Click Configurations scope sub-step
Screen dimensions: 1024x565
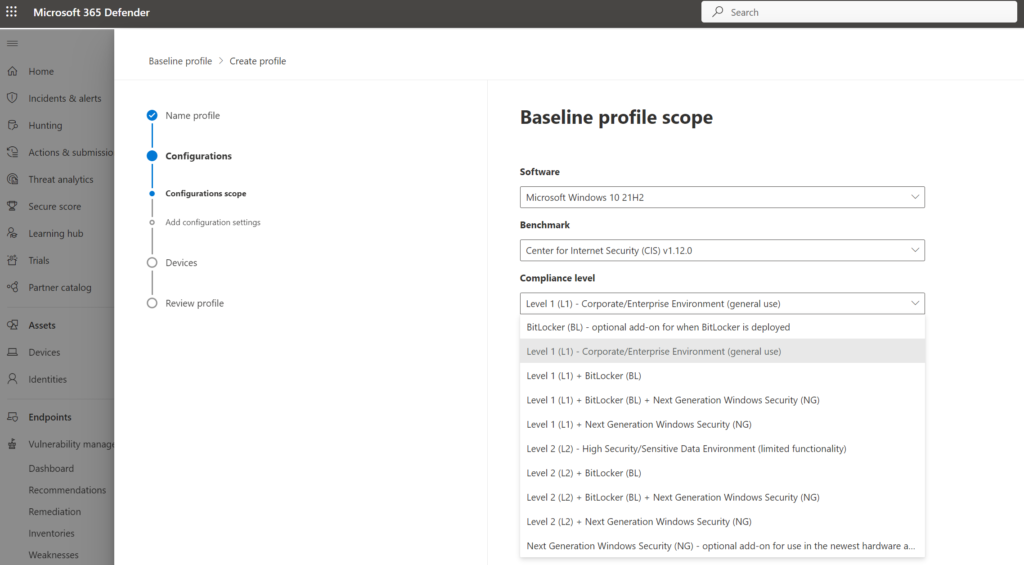click(x=206, y=193)
